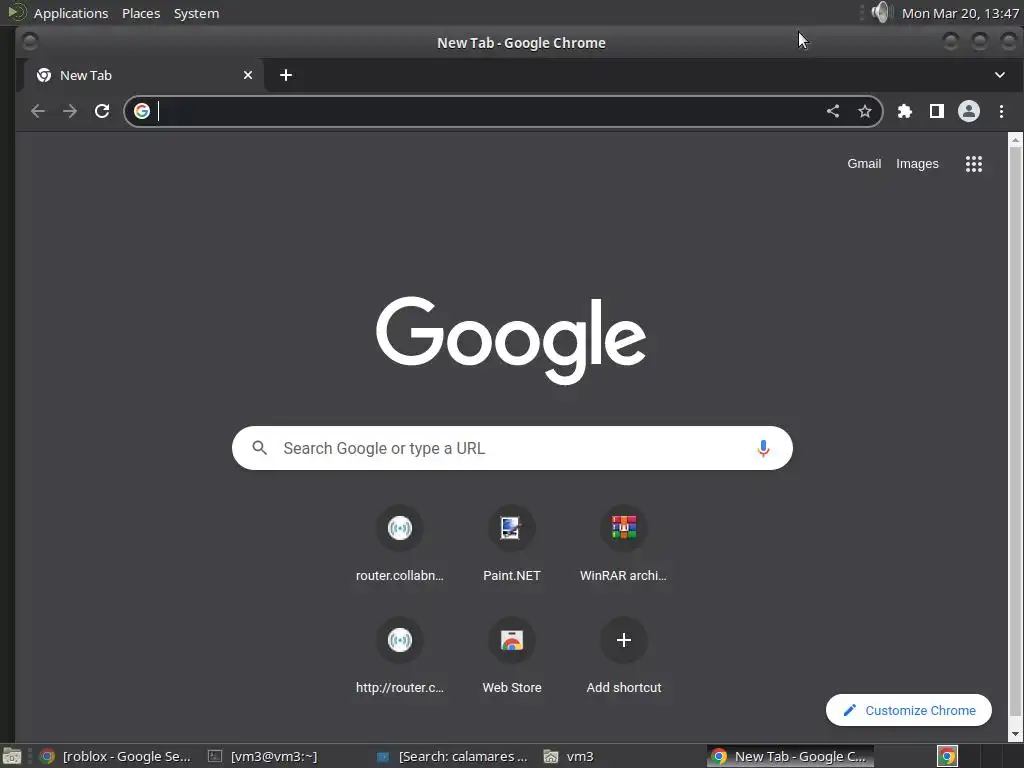Click the volume speaker in the system panel
1024x768 pixels.
pos(881,12)
